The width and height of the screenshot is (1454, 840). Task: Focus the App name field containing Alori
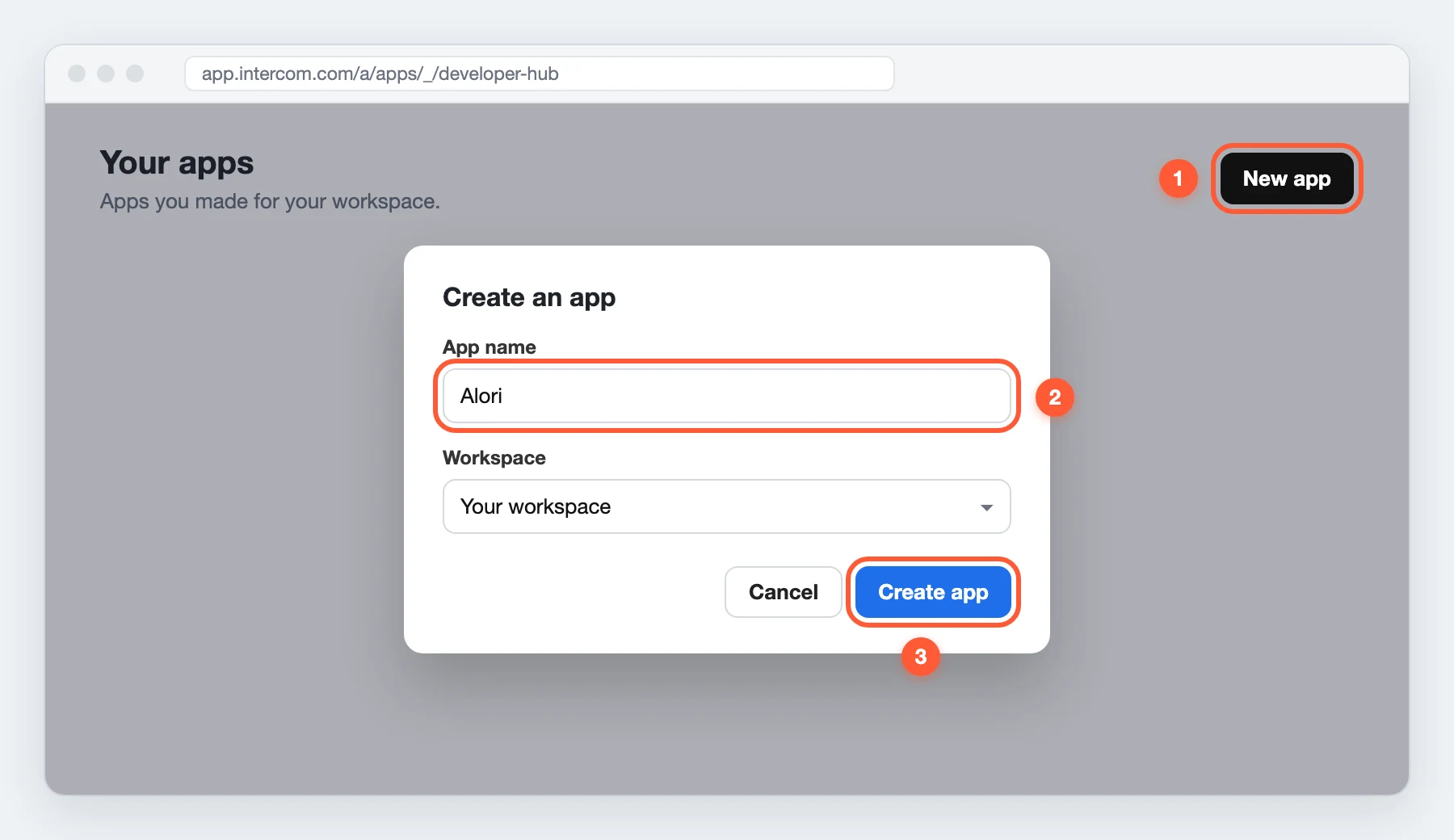point(726,396)
